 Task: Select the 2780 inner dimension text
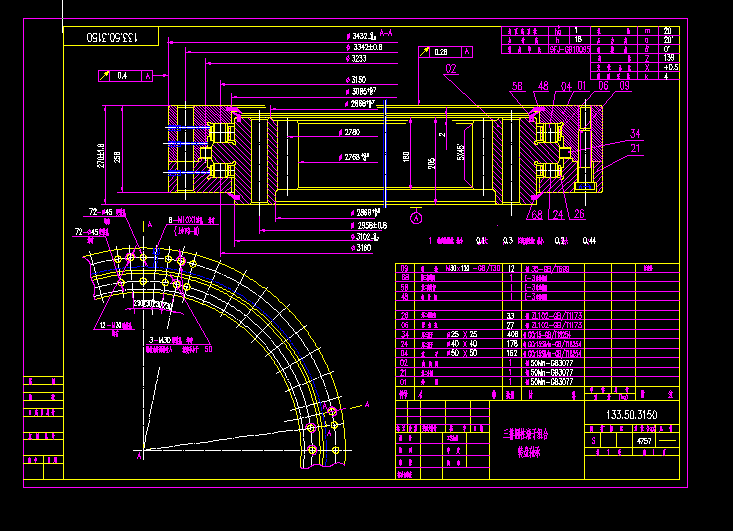click(349, 132)
